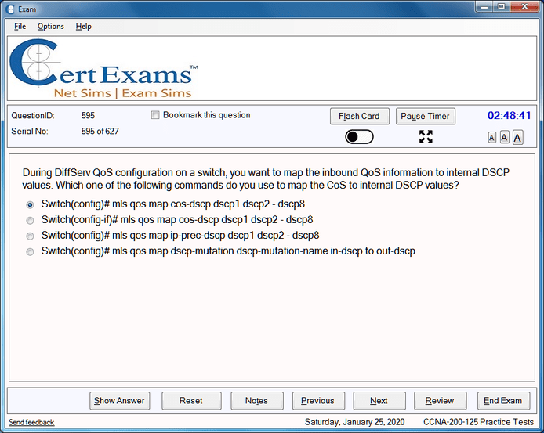This screenshot has width=544, height=433.
Task: Click the Exam window title bar icon
Action: pyautogui.click(x=10, y=9)
